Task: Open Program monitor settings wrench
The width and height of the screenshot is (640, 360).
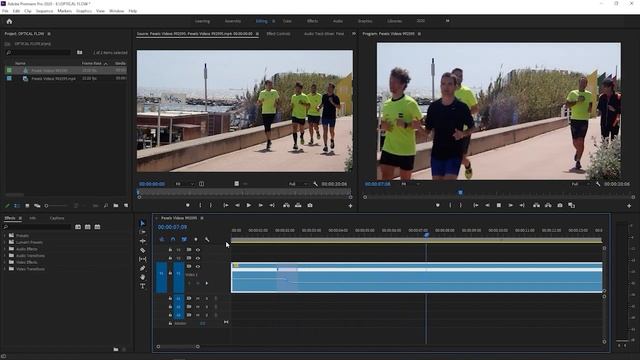Action: click(x=598, y=184)
